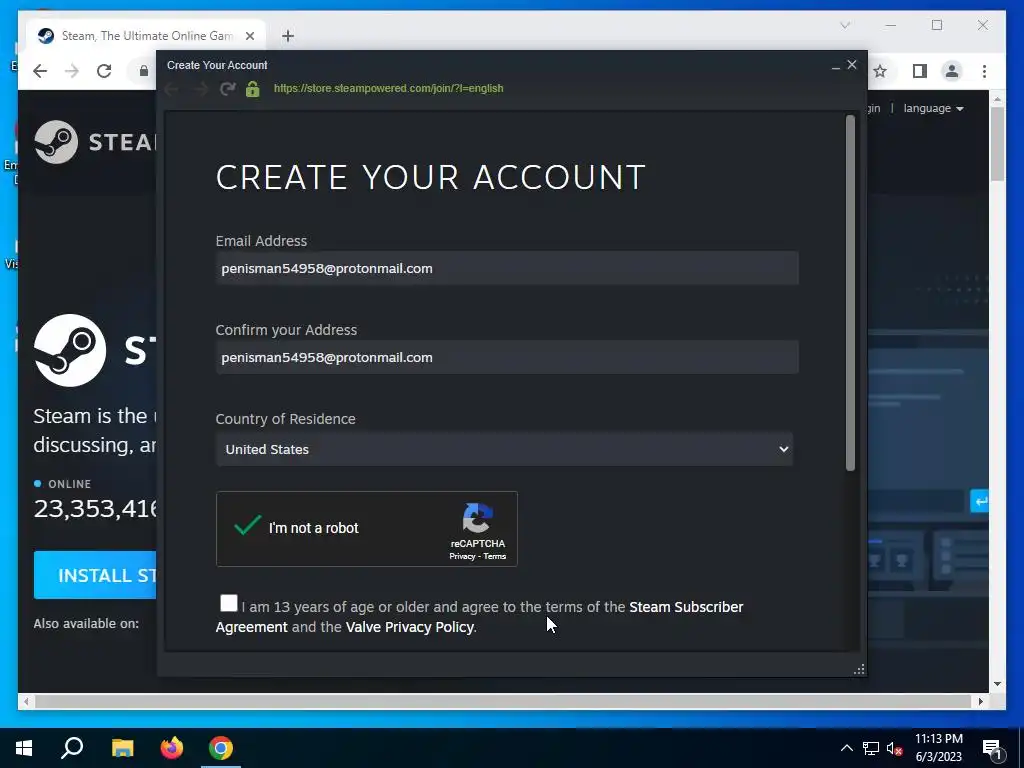Close the Steam browser tab
The height and width of the screenshot is (768, 1024).
pos(249,36)
